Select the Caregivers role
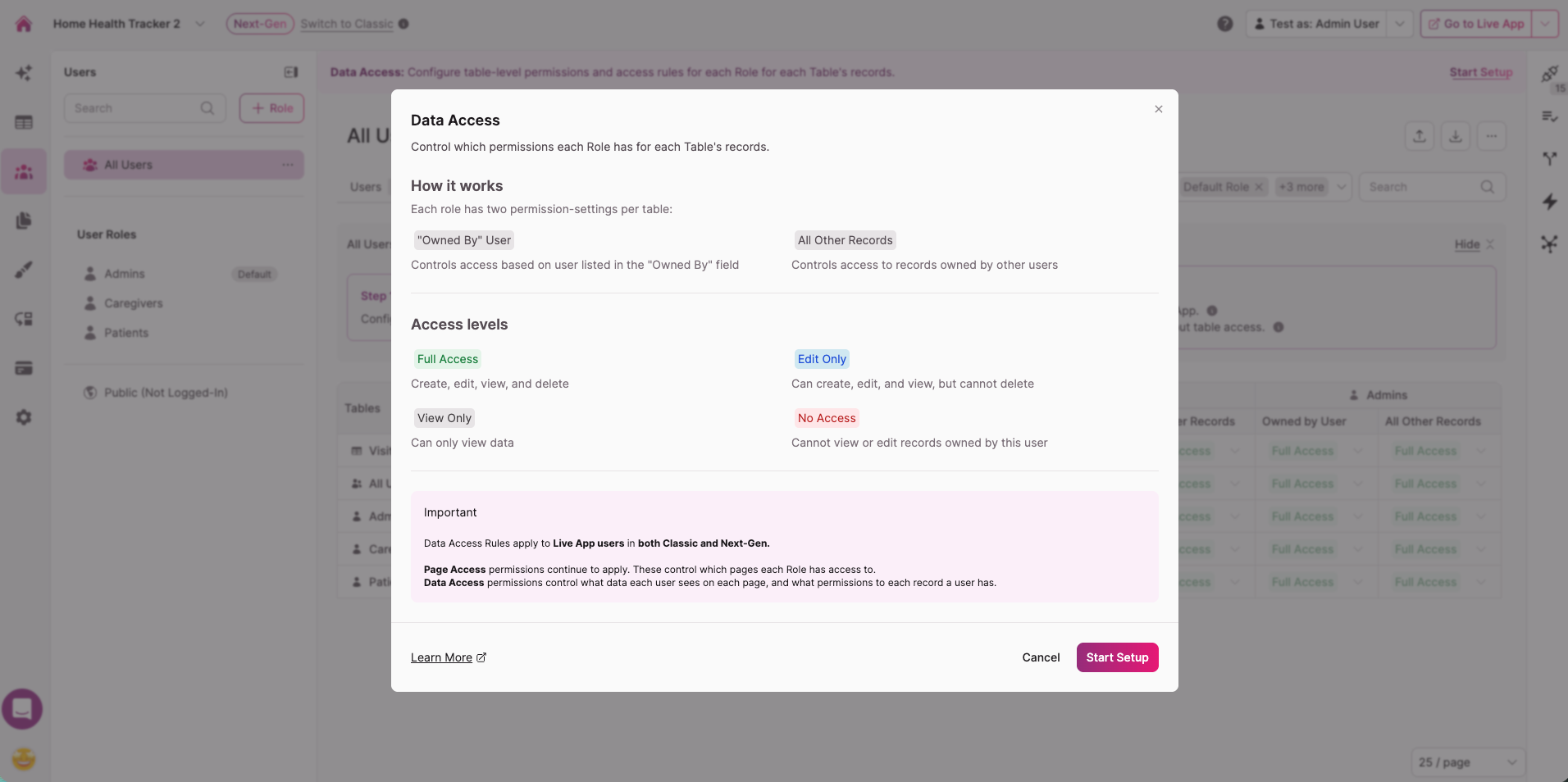This screenshot has width=1568, height=782. point(133,303)
